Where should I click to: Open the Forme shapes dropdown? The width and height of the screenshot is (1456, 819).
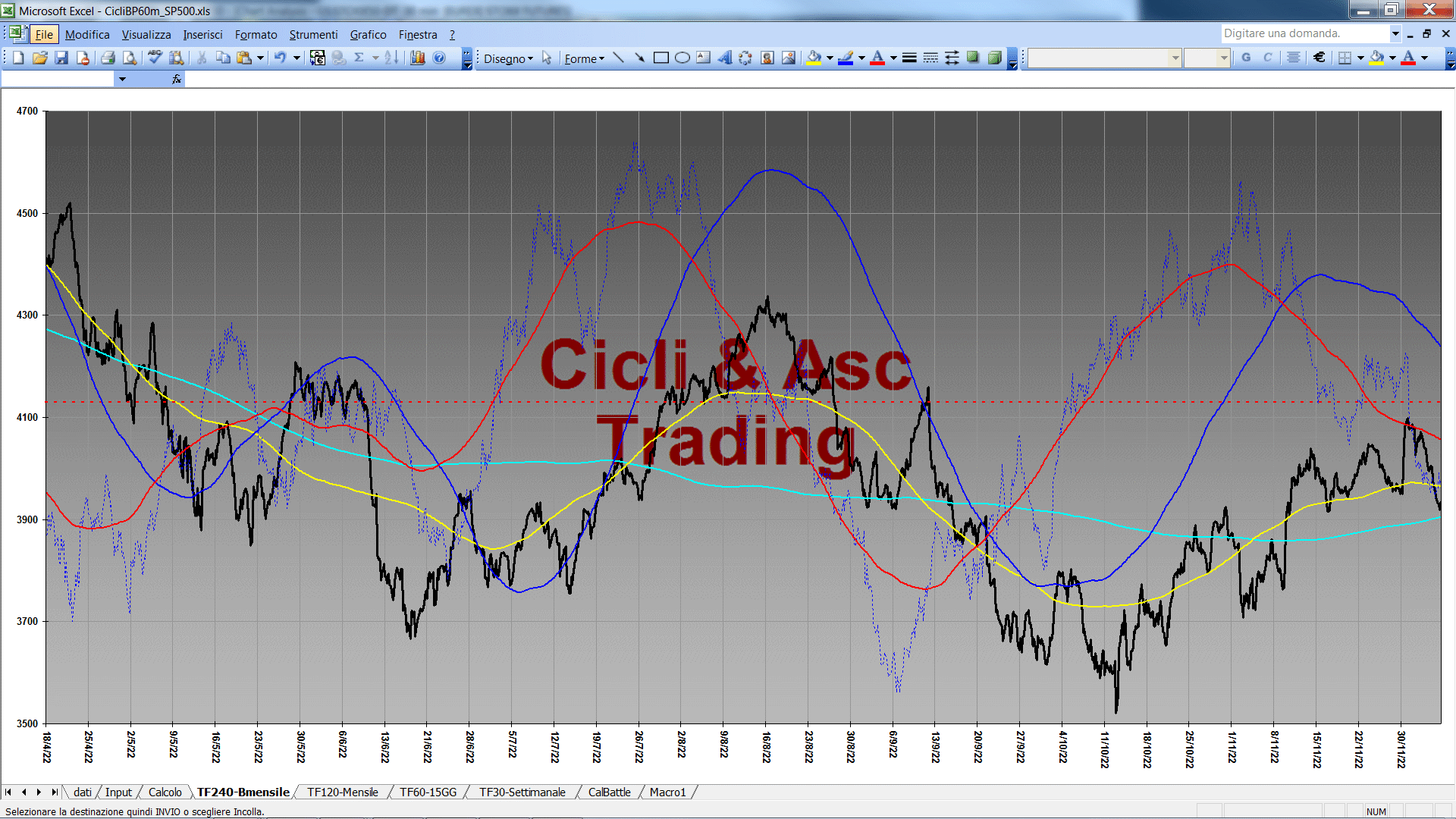tap(584, 58)
